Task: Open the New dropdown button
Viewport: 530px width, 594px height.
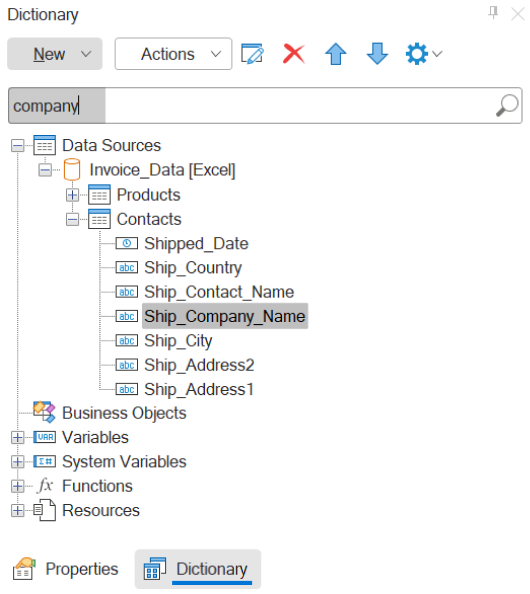Action: pyautogui.click(x=55, y=54)
